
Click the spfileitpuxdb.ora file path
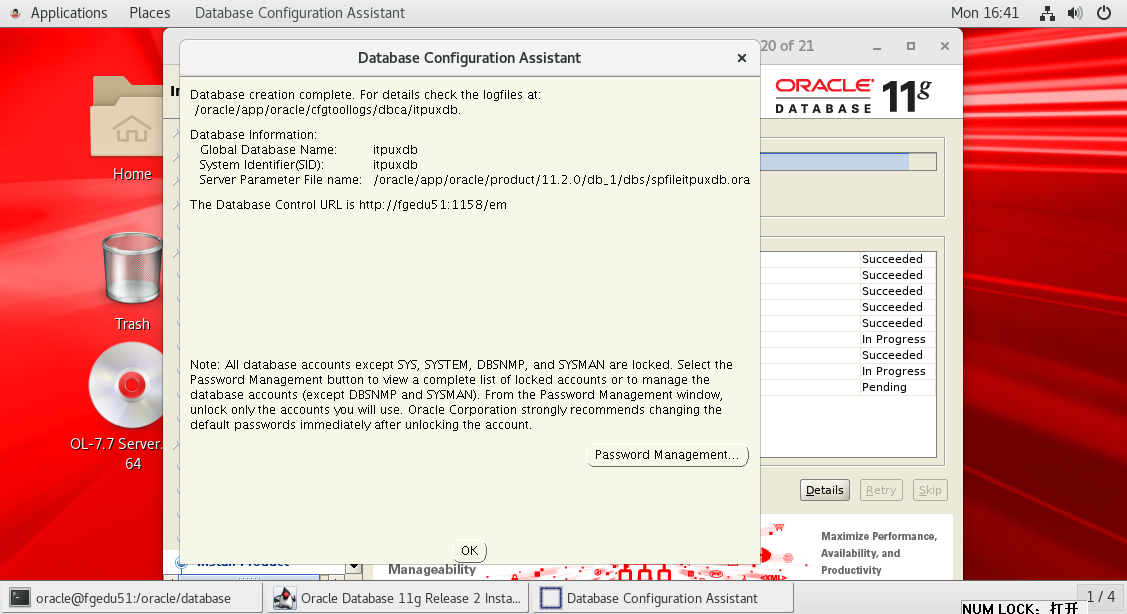[x=561, y=180]
